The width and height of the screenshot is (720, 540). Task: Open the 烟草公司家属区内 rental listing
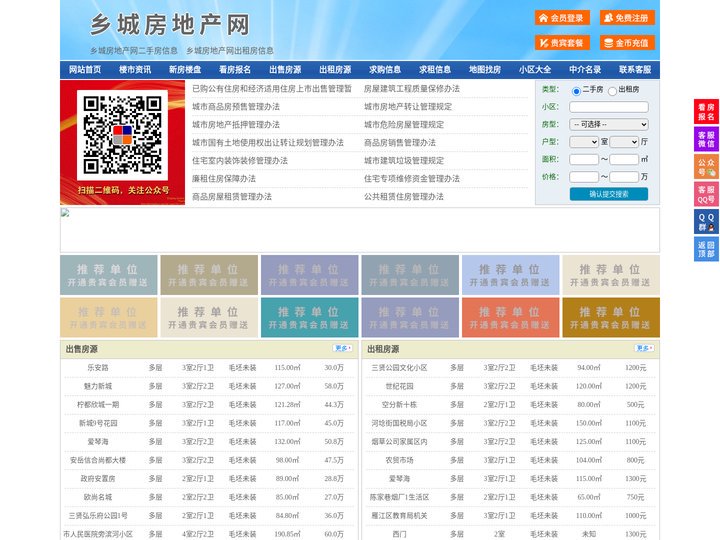pyautogui.click(x=399, y=442)
